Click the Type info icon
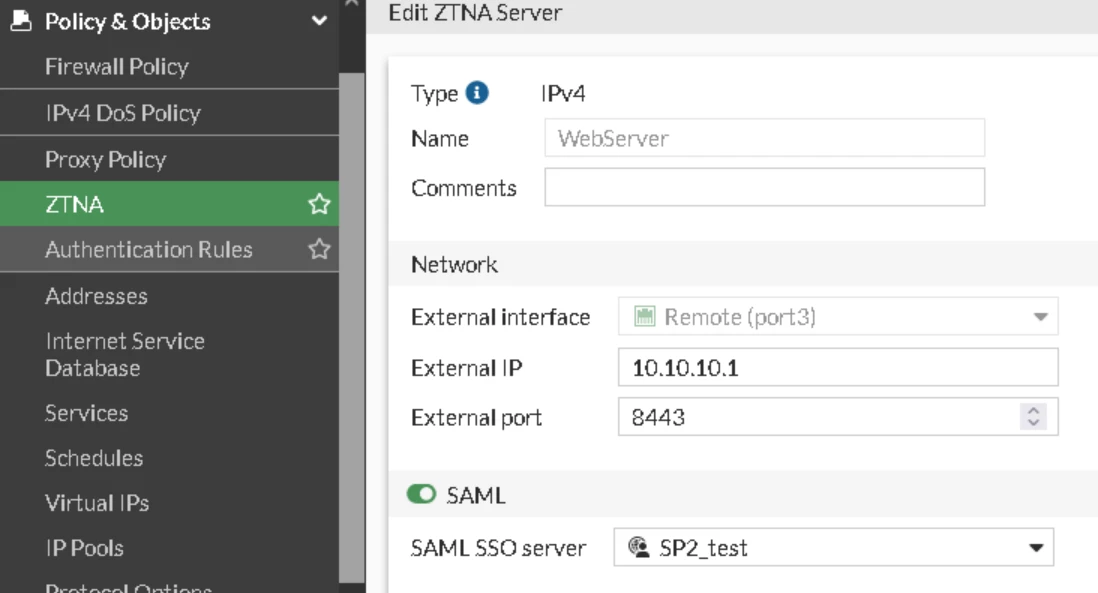 [x=477, y=92]
